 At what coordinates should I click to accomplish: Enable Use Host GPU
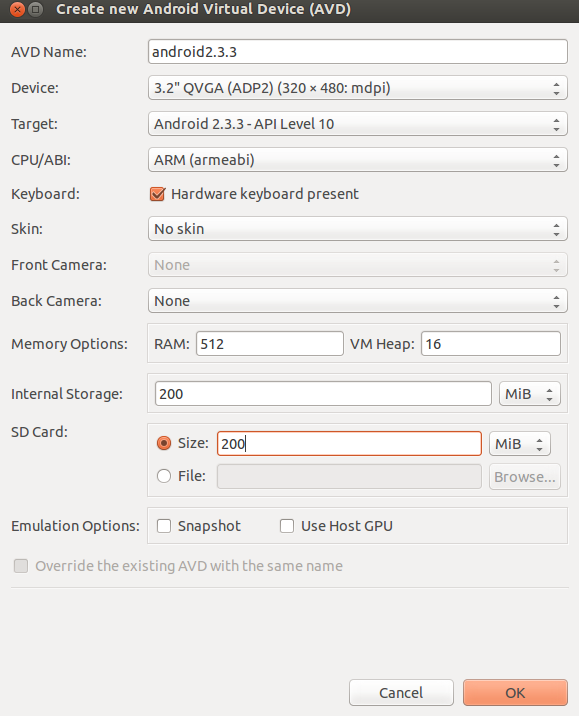click(287, 526)
